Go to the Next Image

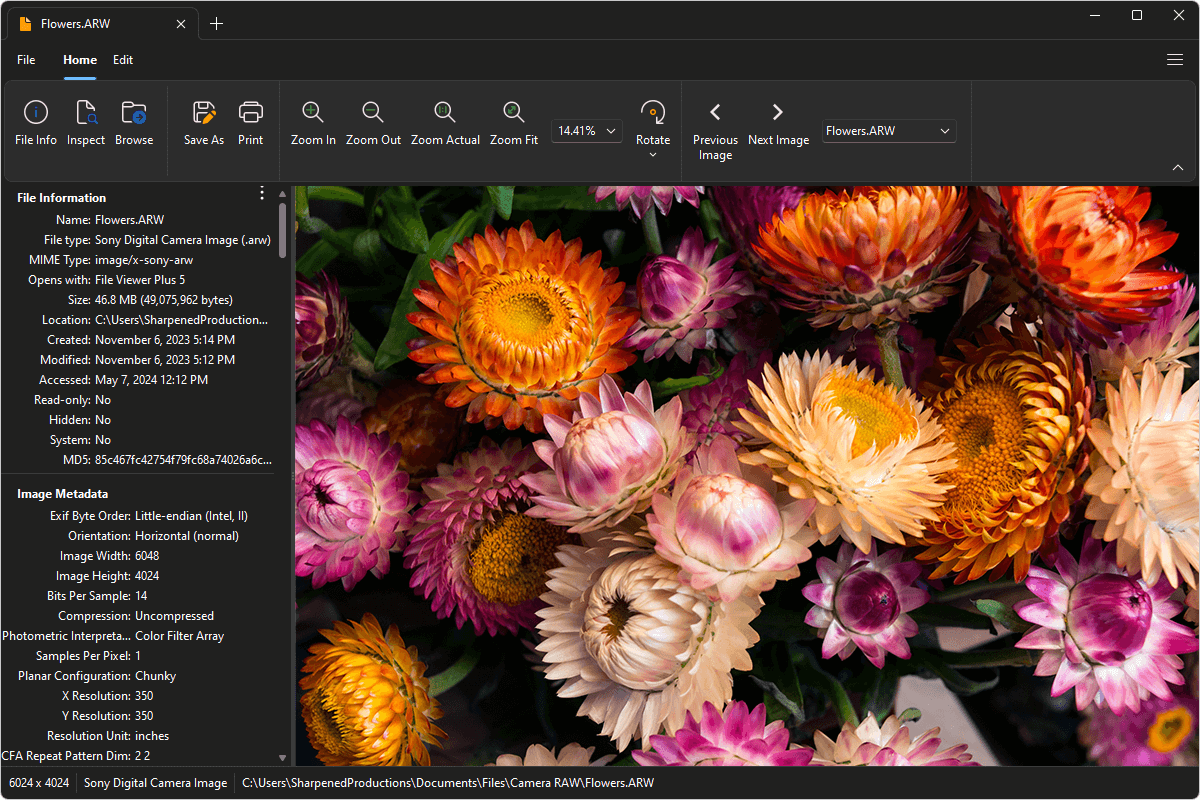coord(778,122)
